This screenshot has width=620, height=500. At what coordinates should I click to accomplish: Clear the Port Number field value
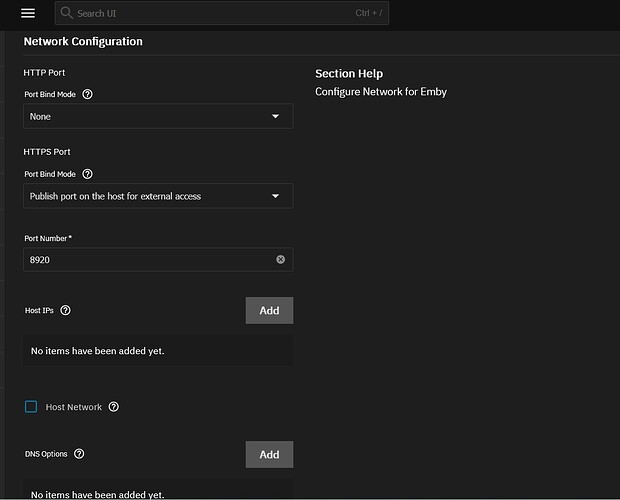pyautogui.click(x=280, y=260)
